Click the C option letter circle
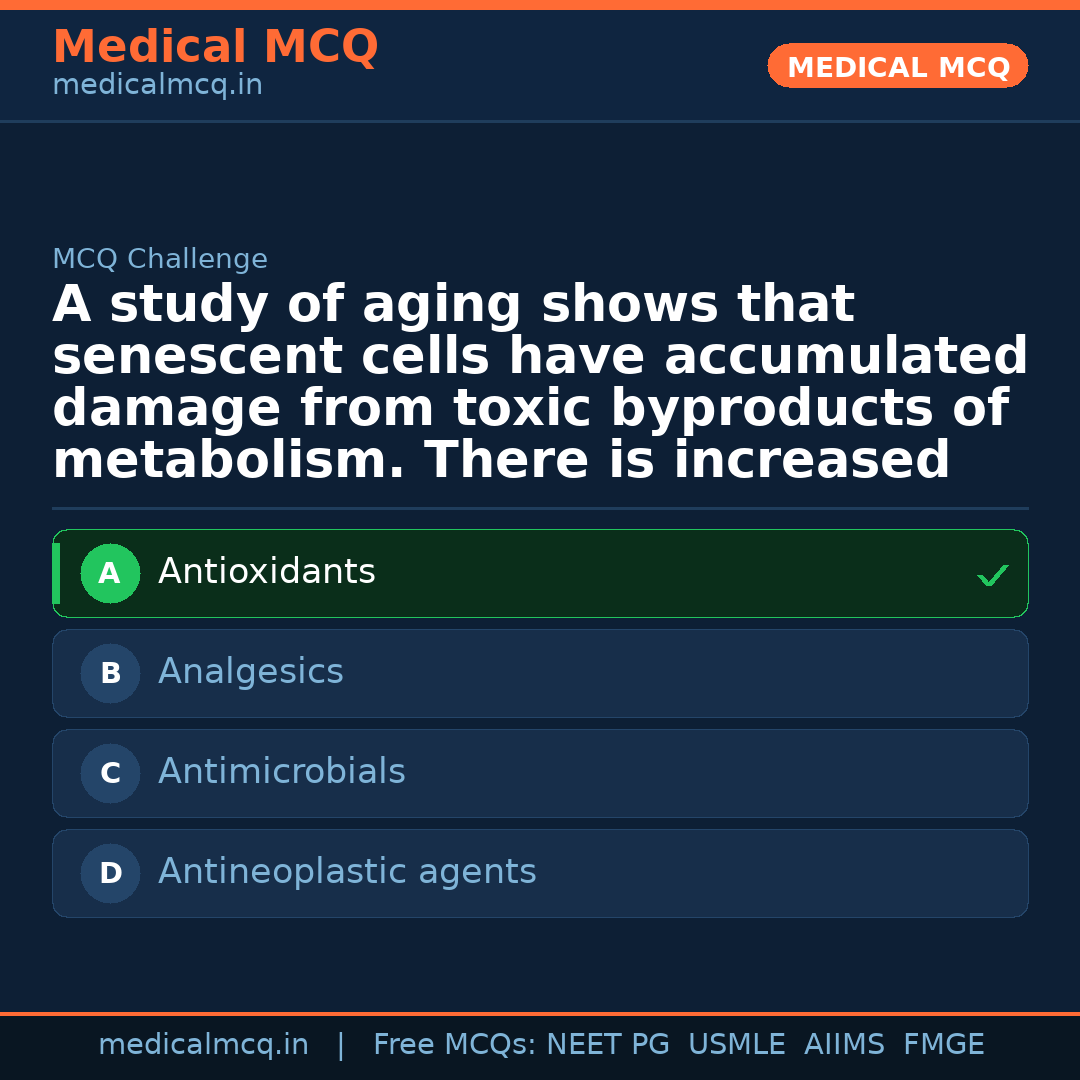 [x=110, y=774]
